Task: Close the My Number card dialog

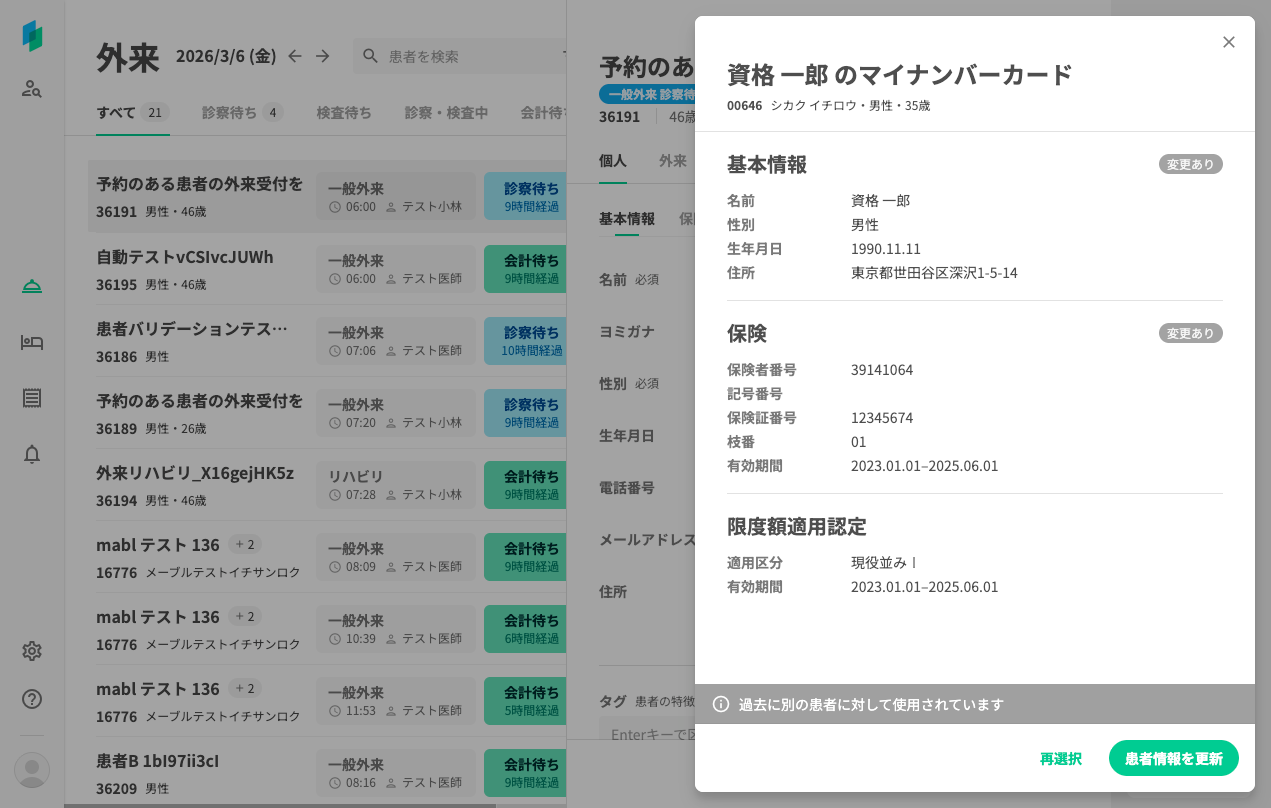Action: [x=1229, y=42]
